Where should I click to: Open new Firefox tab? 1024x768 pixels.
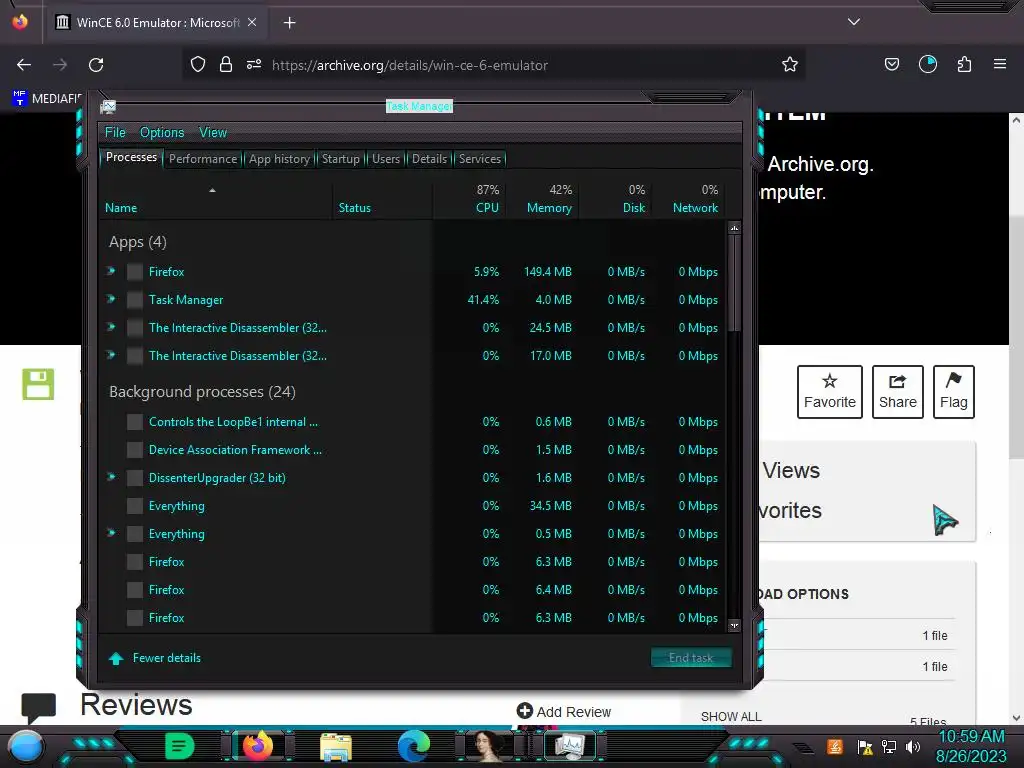click(x=289, y=23)
